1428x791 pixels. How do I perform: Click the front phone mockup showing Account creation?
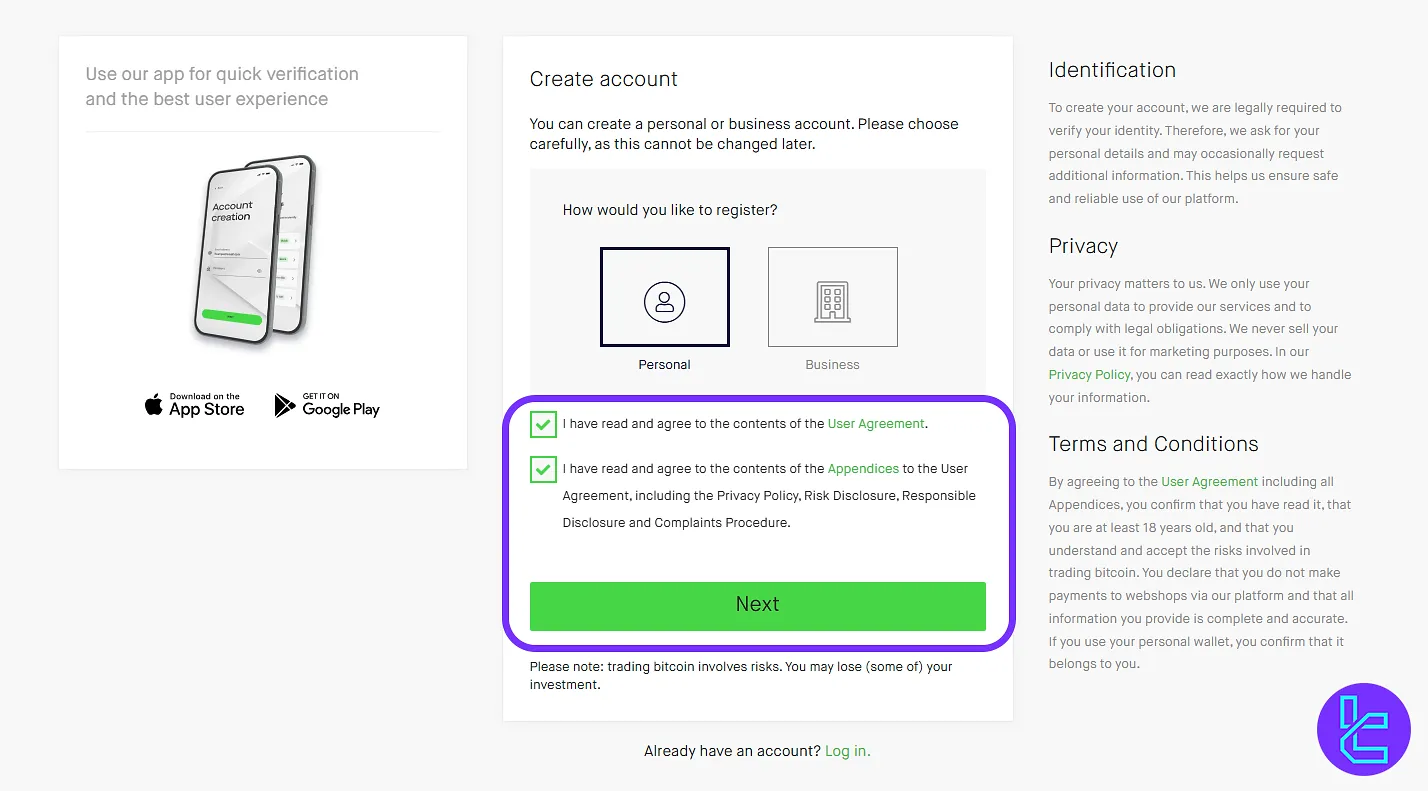pyautogui.click(x=233, y=255)
